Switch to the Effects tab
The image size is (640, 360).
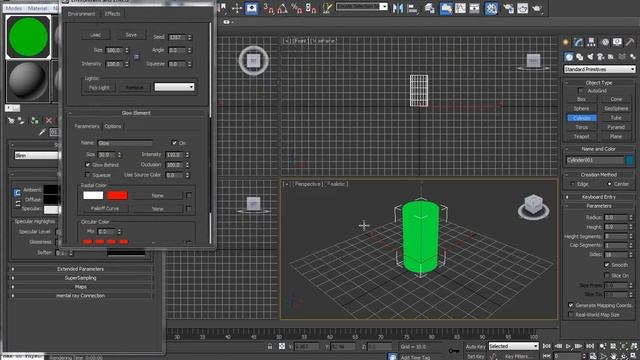tap(112, 14)
